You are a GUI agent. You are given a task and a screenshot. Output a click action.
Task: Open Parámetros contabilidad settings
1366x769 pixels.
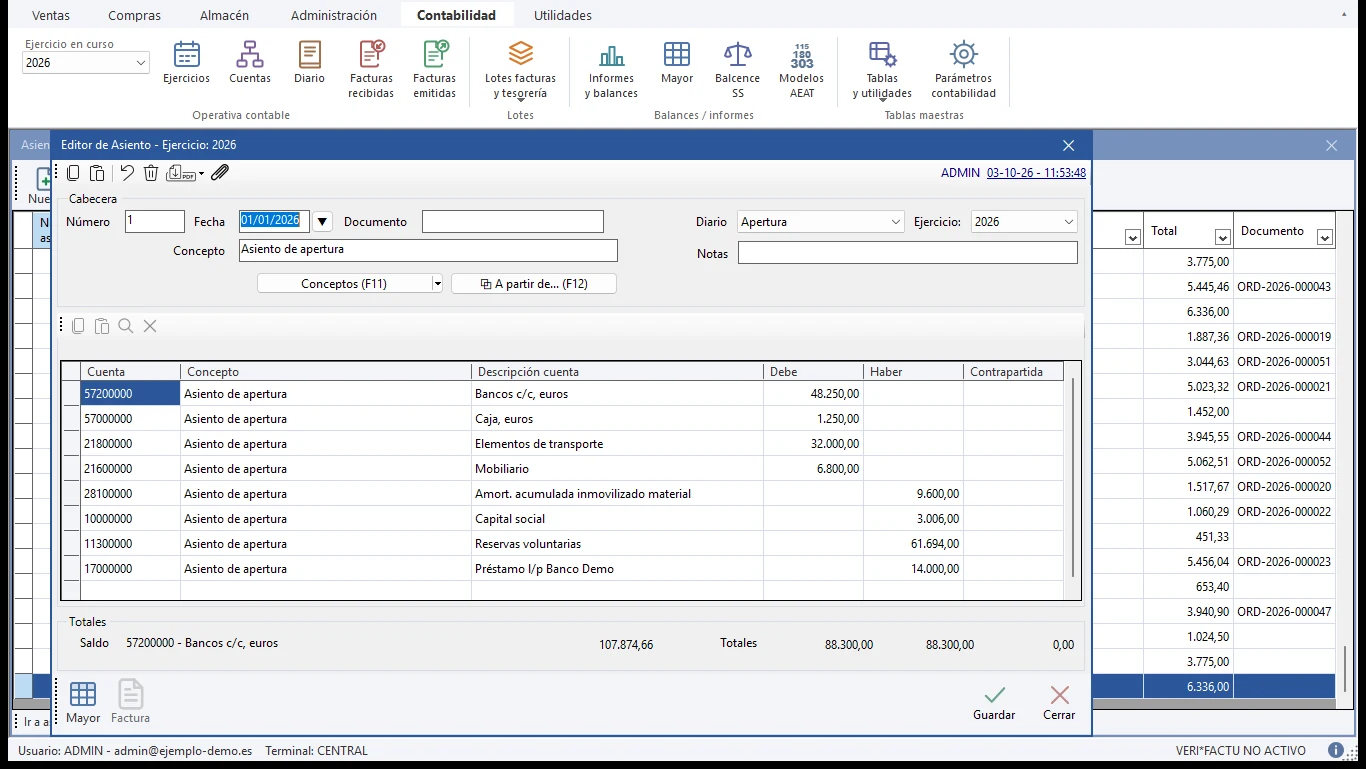[x=964, y=70]
